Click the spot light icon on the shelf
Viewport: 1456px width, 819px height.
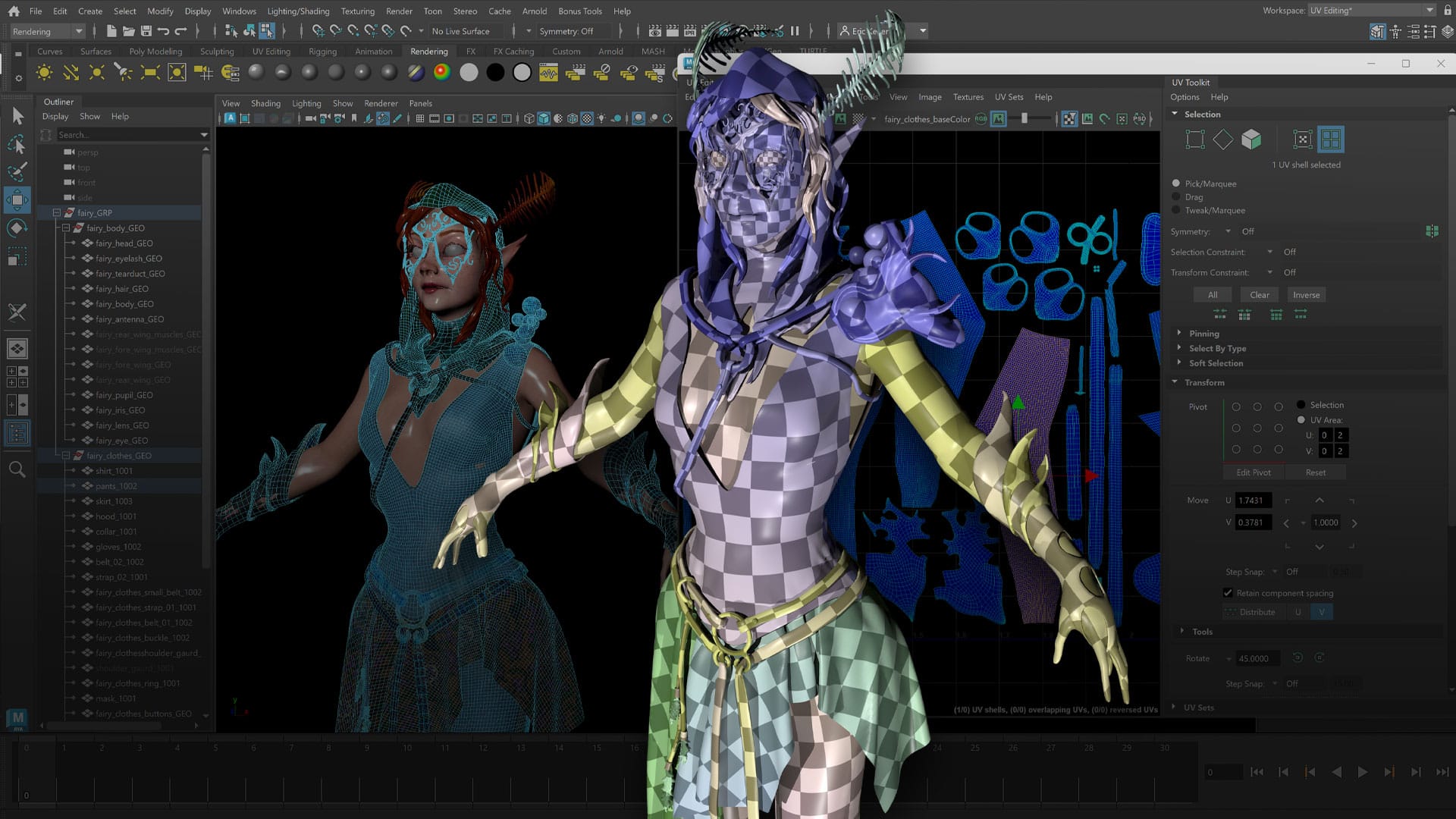pos(122,72)
